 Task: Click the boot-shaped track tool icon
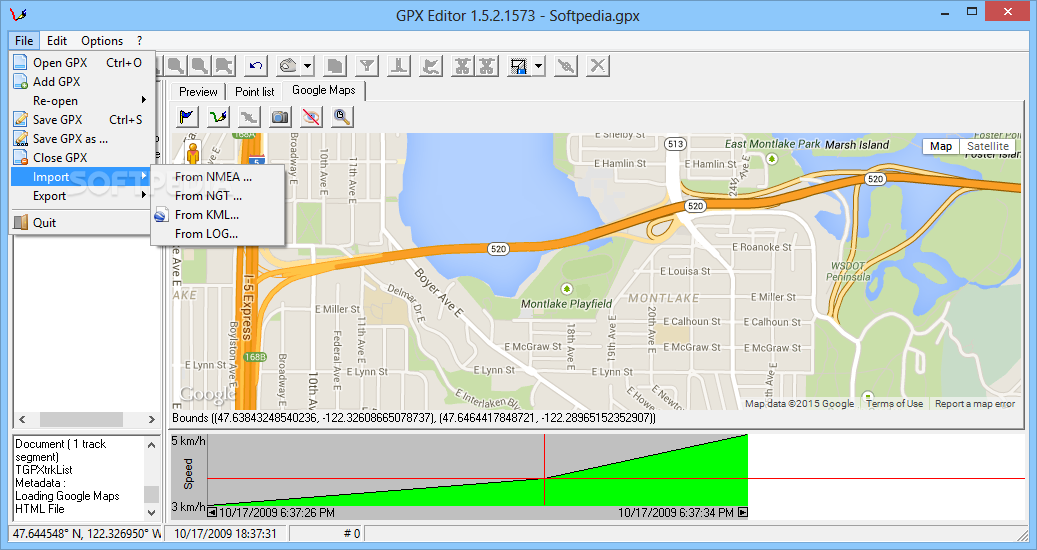pos(399,65)
